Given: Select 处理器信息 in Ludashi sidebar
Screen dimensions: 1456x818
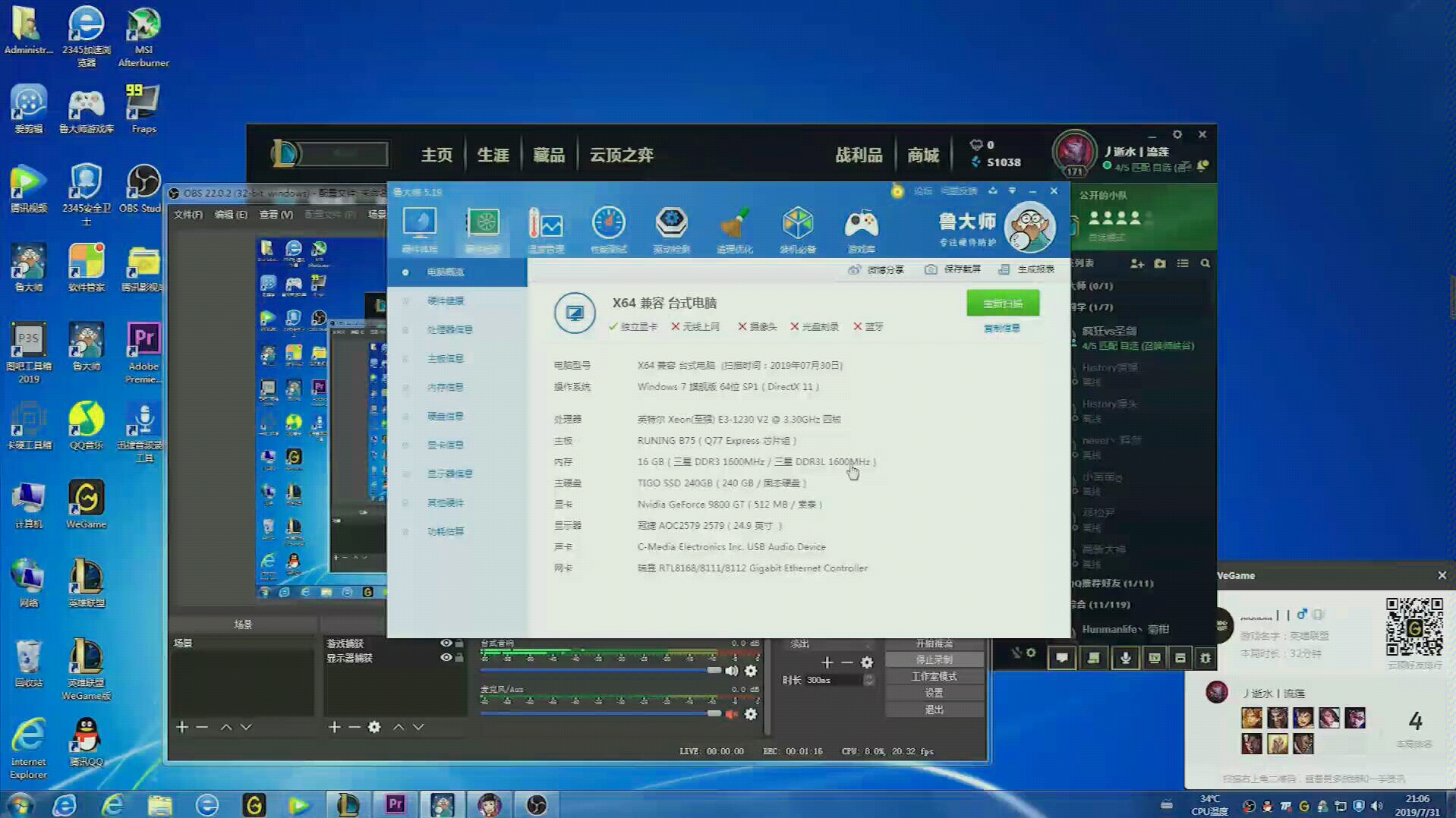Looking at the screenshot, I should [x=457, y=330].
